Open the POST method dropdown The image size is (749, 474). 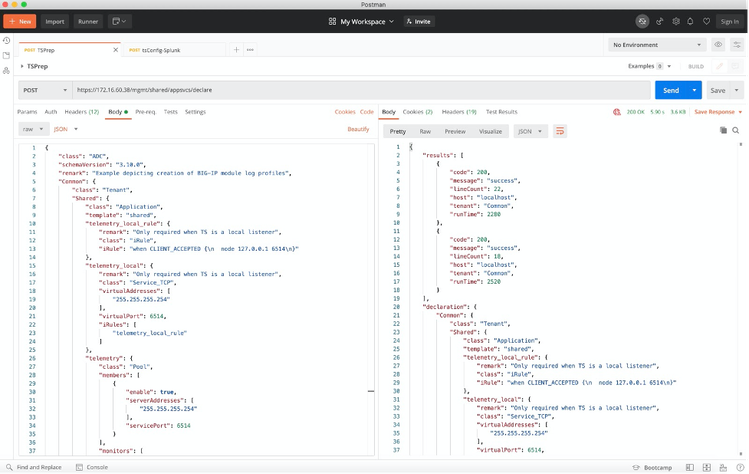(43, 90)
